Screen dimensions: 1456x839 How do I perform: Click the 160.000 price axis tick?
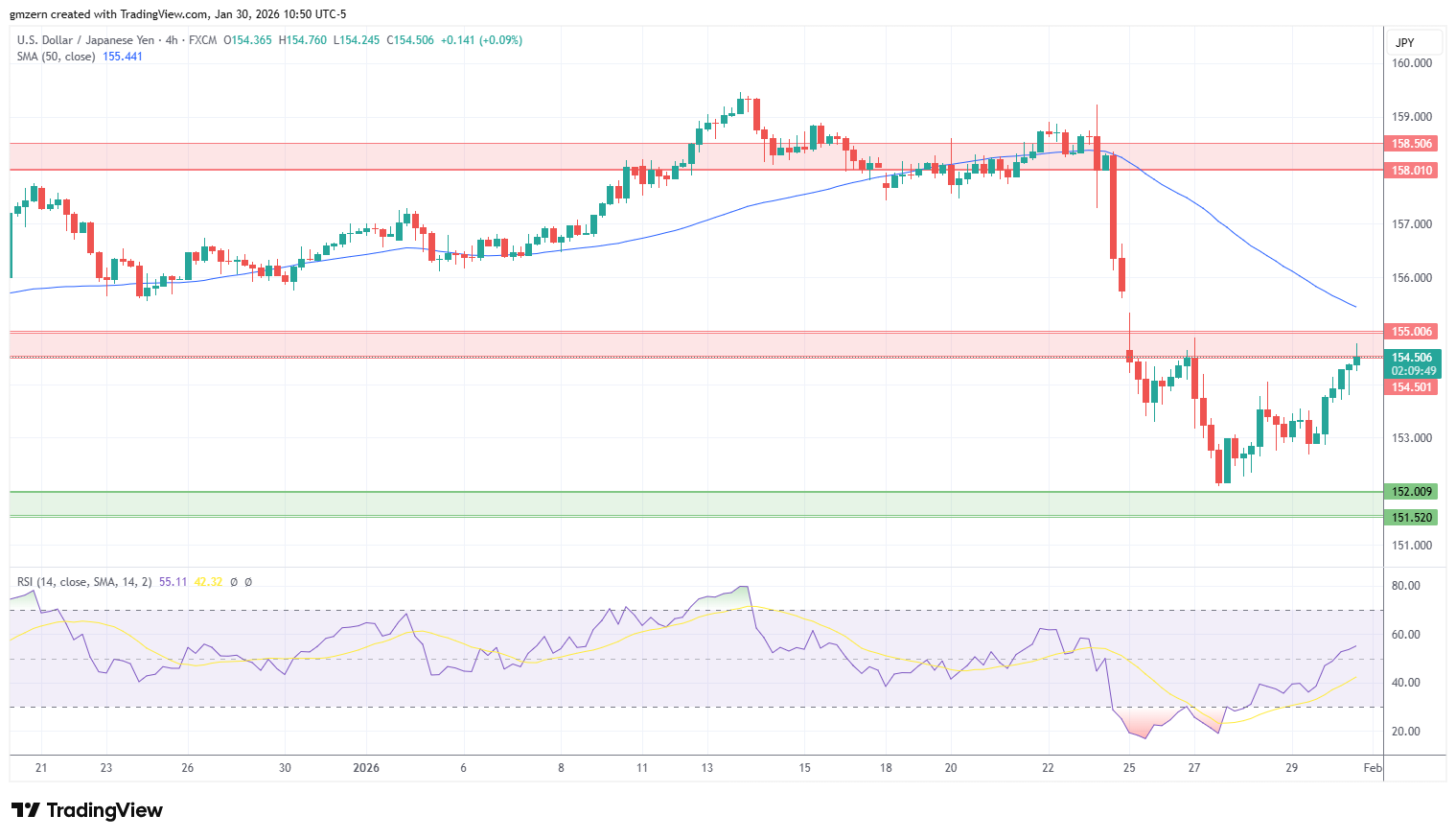pyautogui.click(x=1412, y=63)
